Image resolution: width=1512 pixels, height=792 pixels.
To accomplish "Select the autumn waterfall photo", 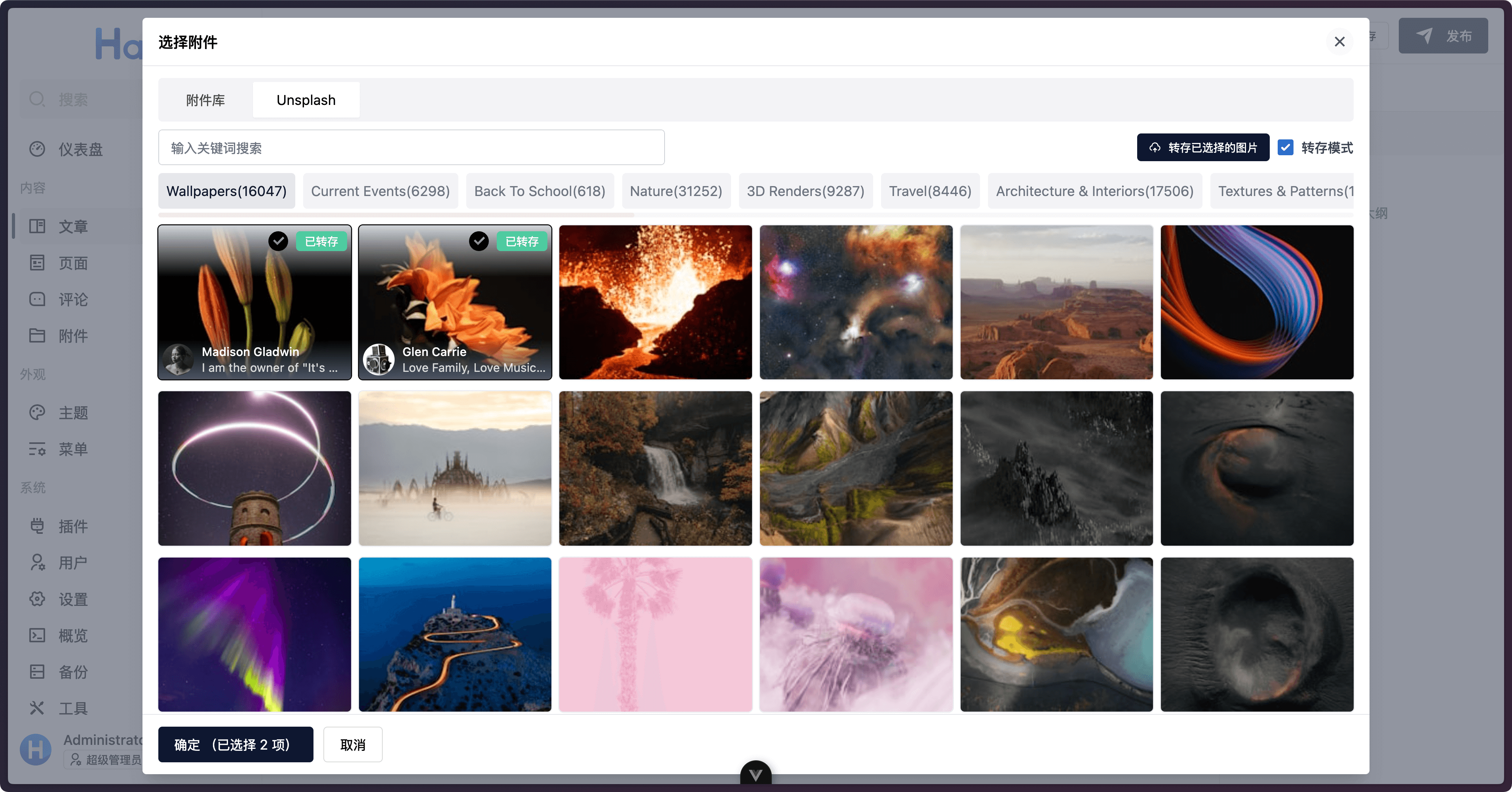I will click(655, 468).
